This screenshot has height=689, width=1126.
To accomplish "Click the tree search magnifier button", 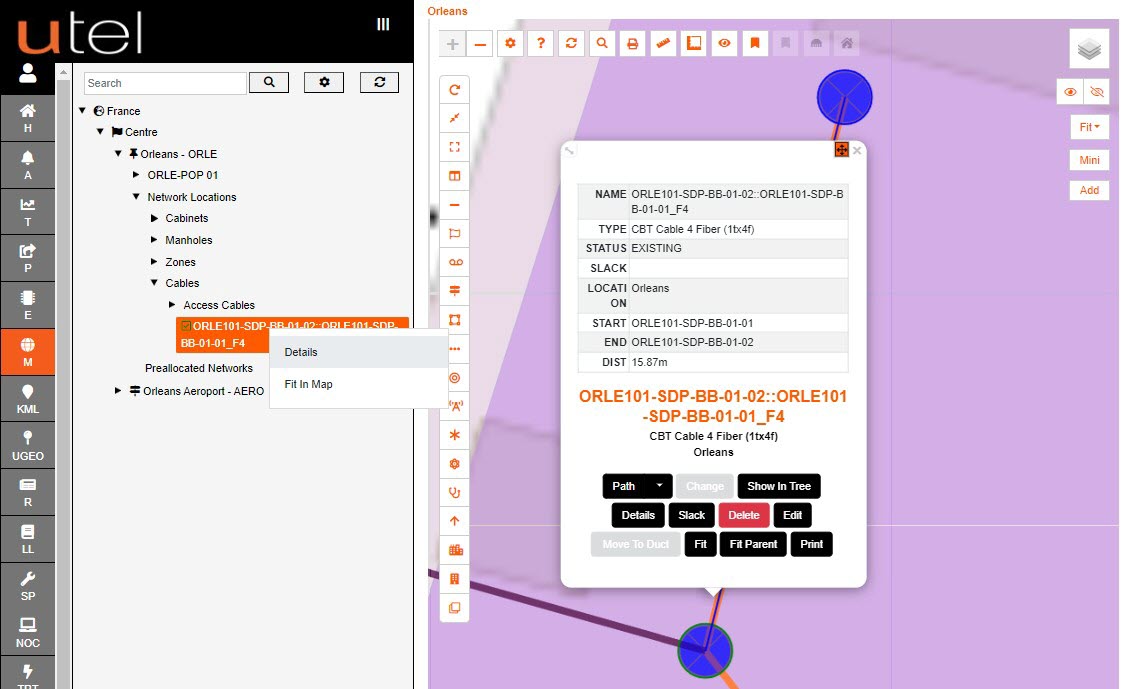I will [269, 83].
